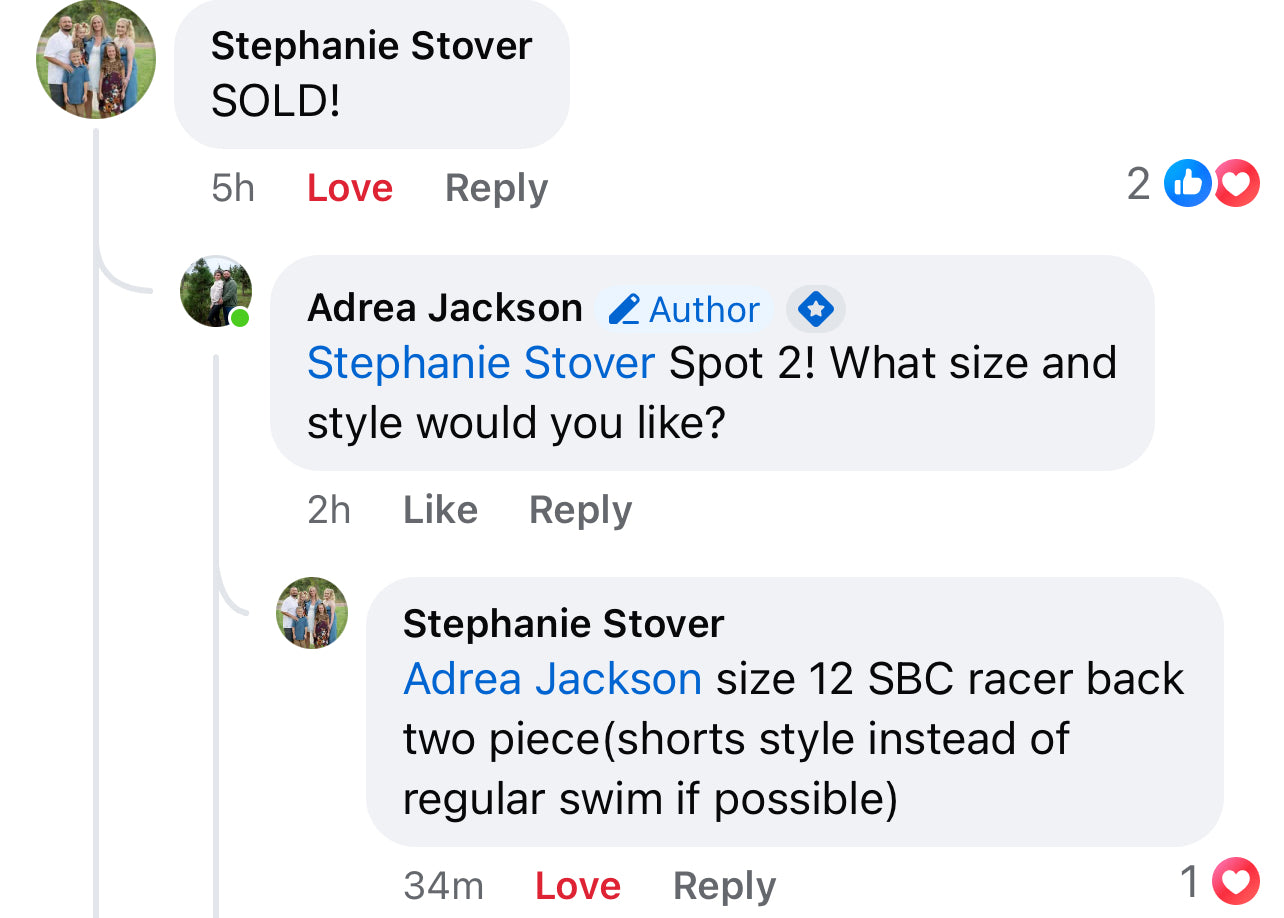Screen dimensions: 1284x918
Task: Click the heart reaction icon on the size 12 comment
Action: click(x=1235, y=882)
